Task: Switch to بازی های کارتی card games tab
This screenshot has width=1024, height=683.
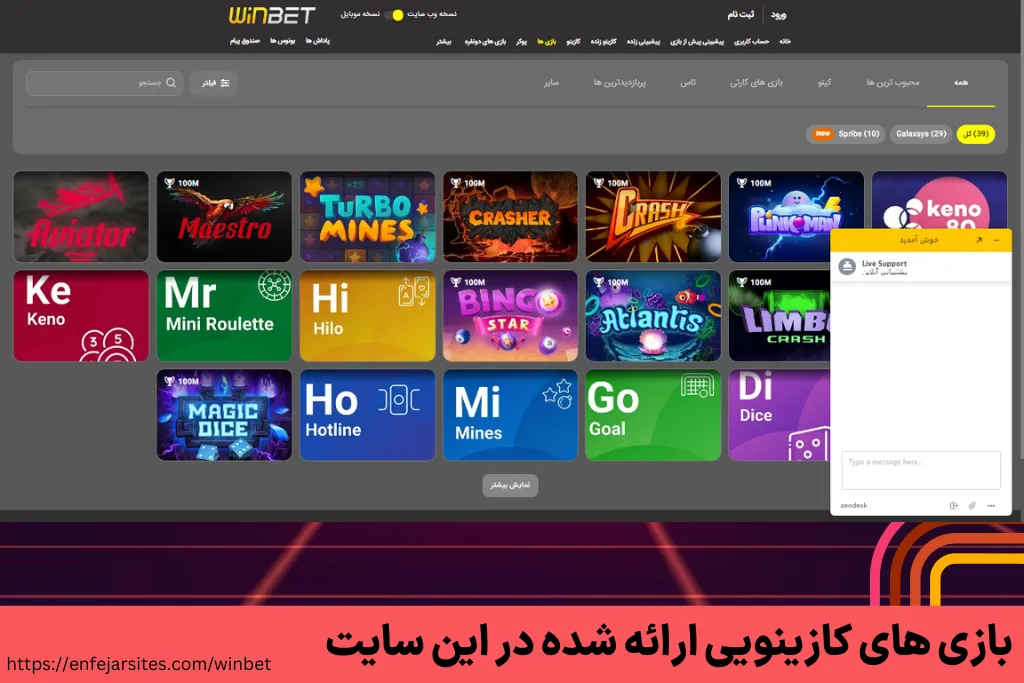Action: 756,82
